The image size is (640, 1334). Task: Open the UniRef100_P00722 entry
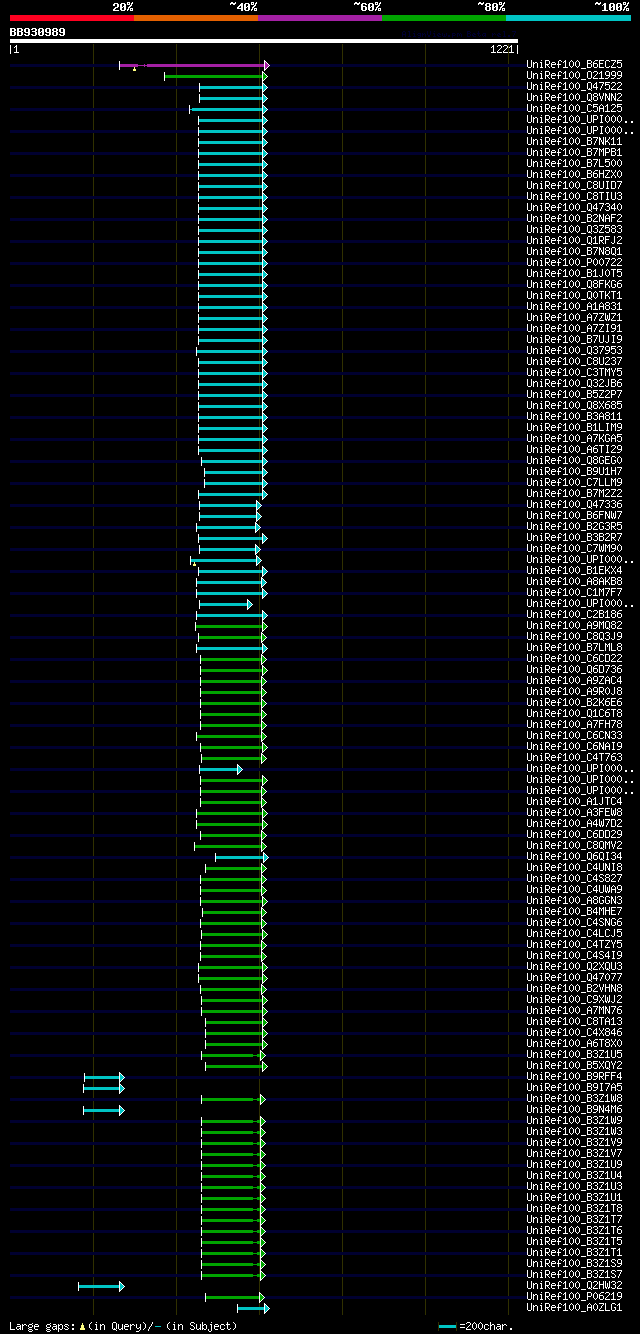pos(576,262)
